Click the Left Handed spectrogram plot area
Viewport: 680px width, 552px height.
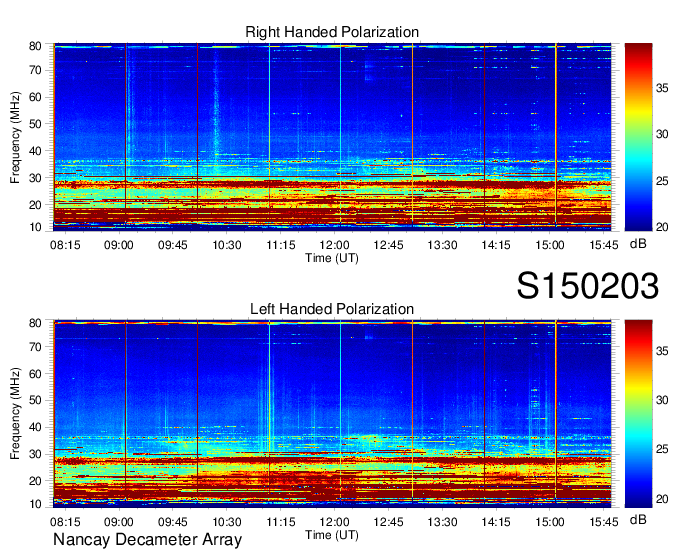point(332,414)
